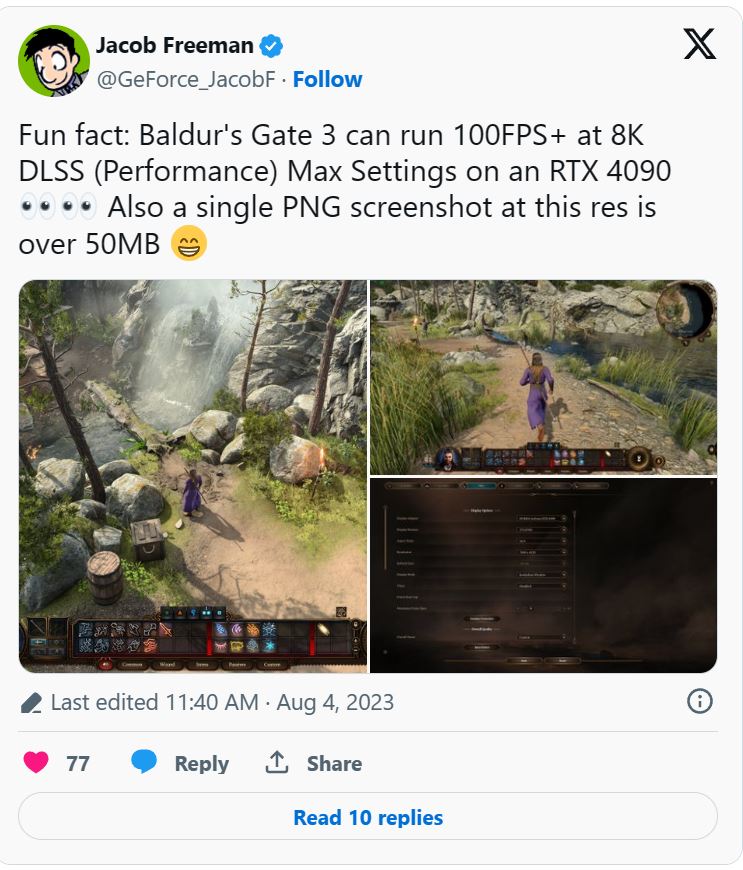Open X via the logo icon
This screenshot has width=743, height=870.
click(x=699, y=44)
